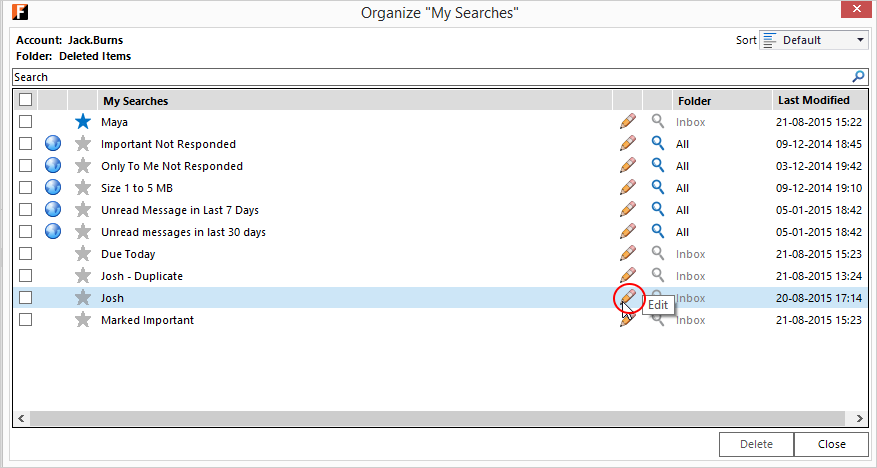Sort by the Last Modified column header

[813, 100]
